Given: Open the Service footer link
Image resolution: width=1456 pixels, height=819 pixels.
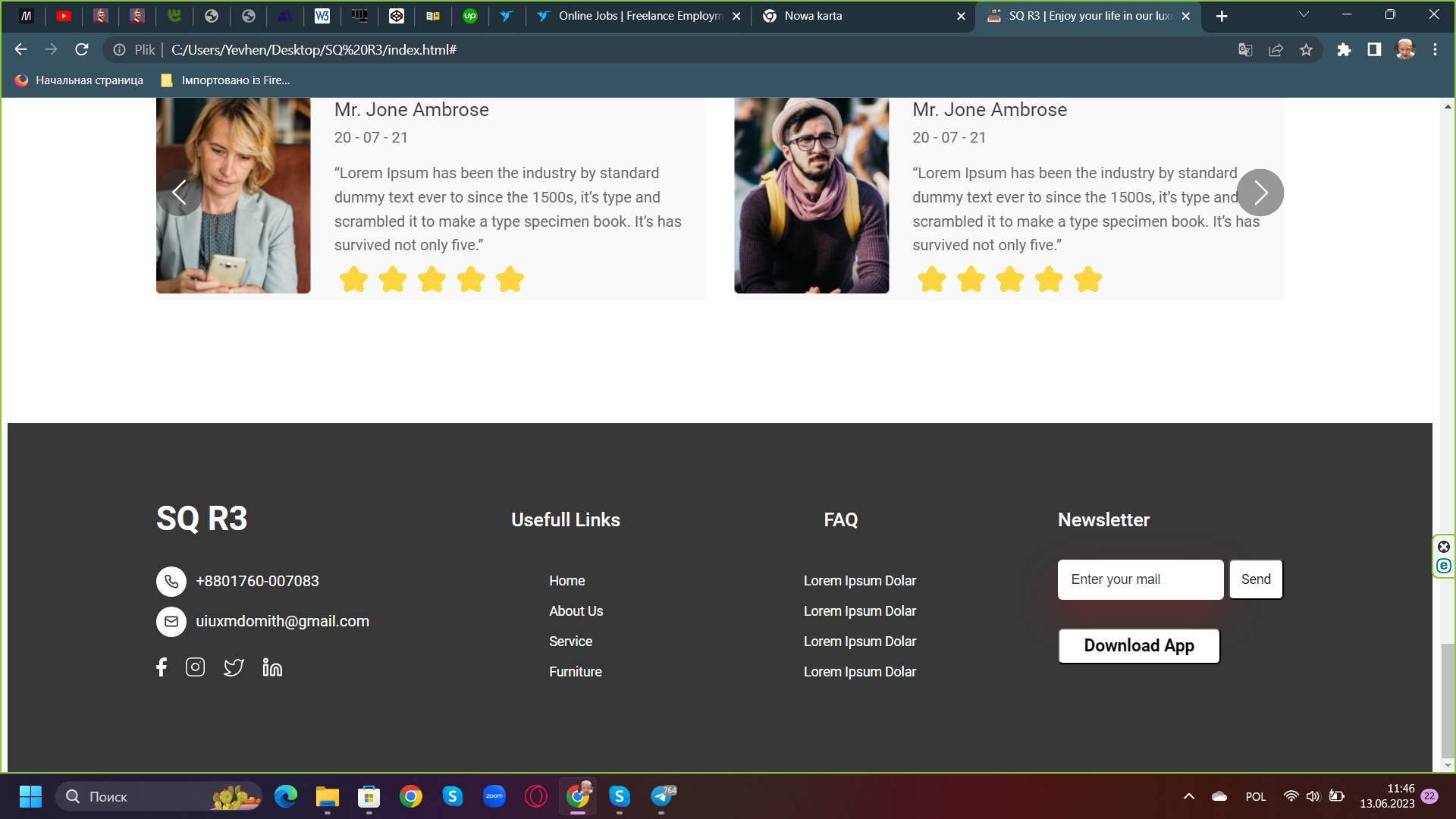Looking at the screenshot, I should (x=571, y=642).
